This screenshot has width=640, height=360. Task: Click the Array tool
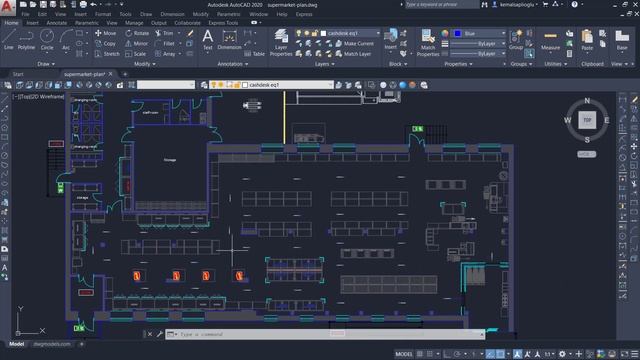click(165, 53)
